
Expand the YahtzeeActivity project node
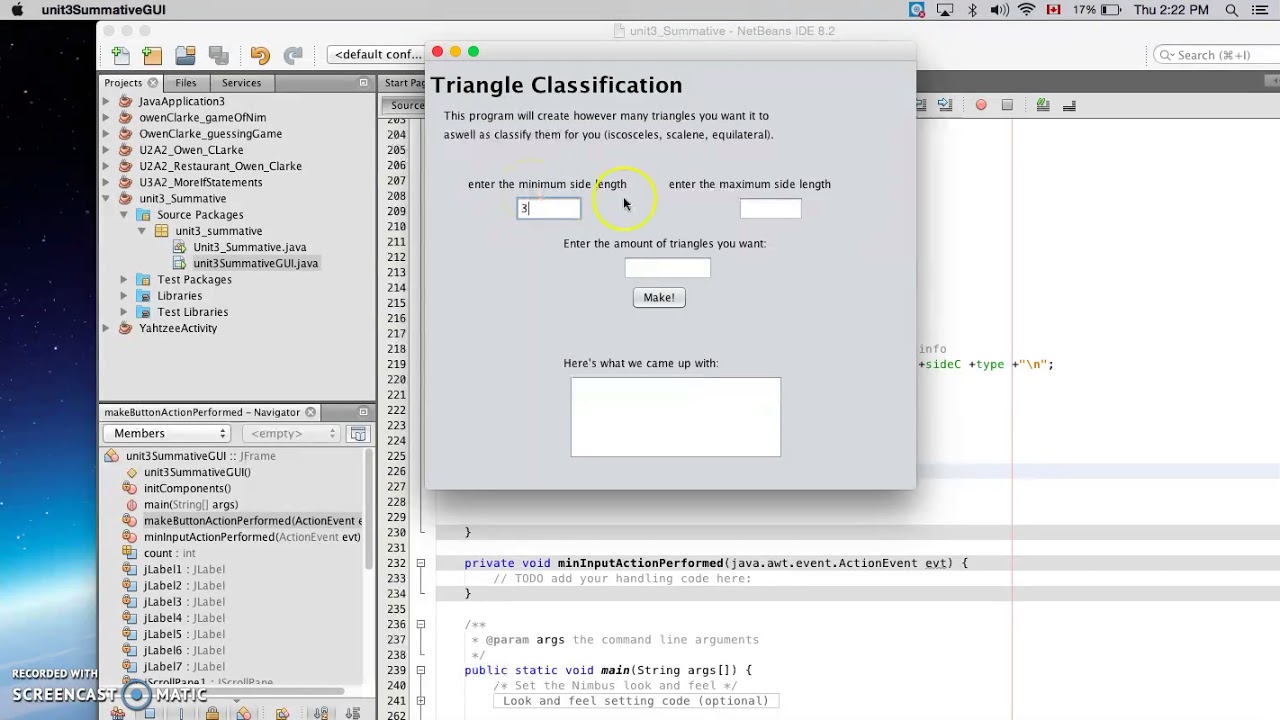[x=108, y=328]
